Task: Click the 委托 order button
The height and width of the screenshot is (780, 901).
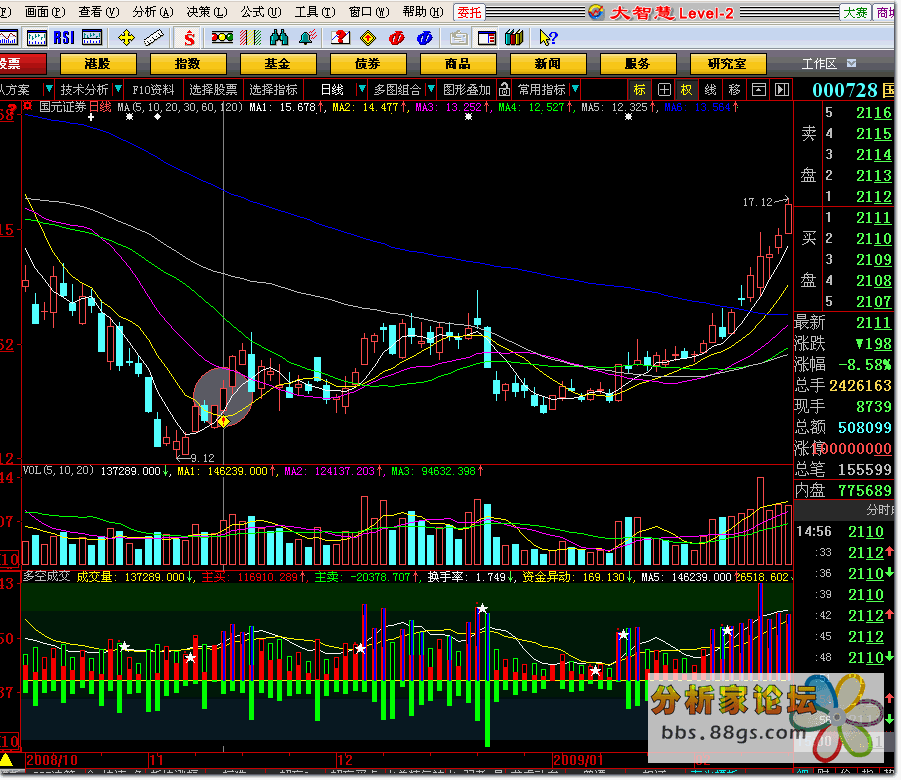Action: 469,12
